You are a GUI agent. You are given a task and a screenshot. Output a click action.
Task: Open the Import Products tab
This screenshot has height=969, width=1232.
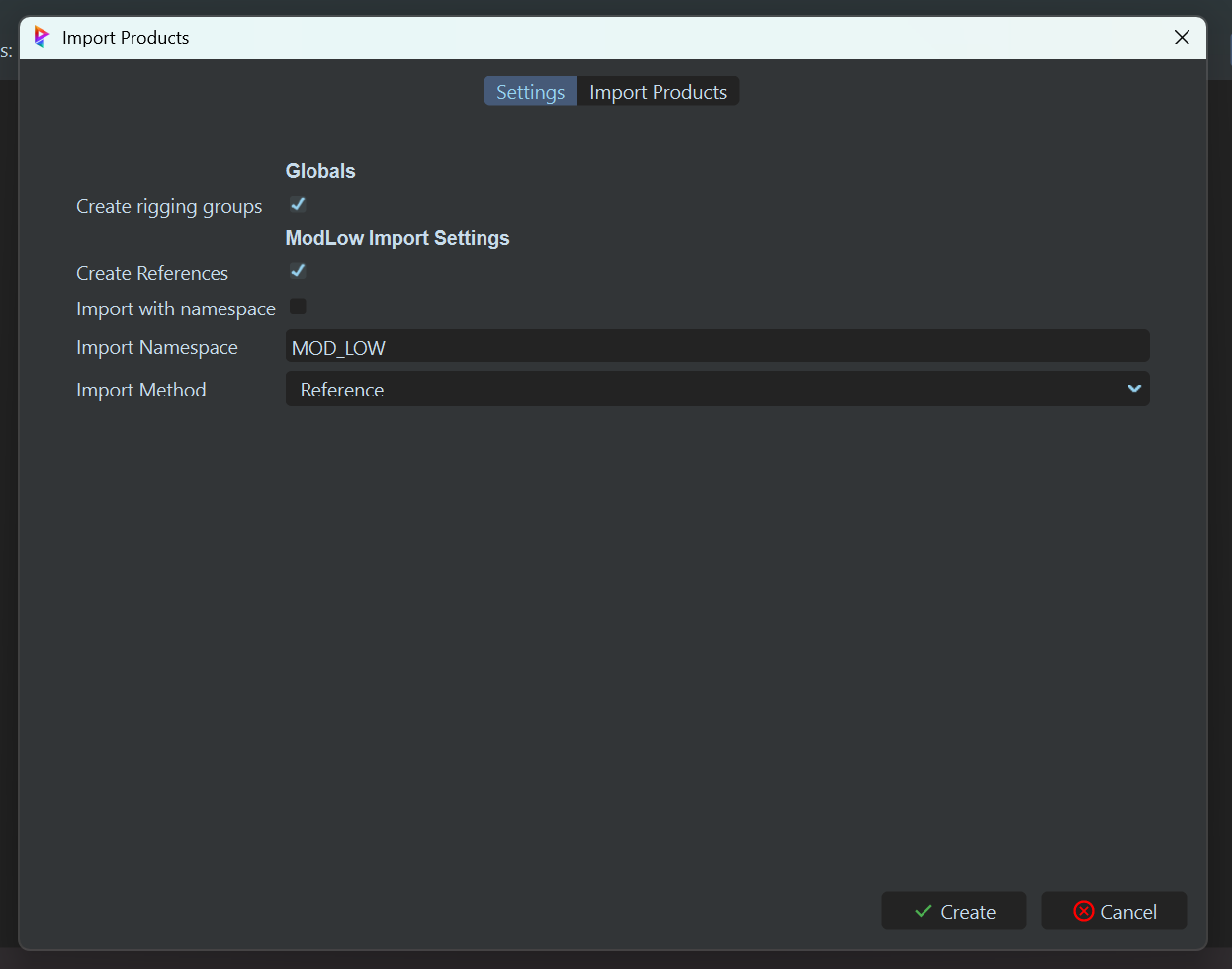click(658, 92)
